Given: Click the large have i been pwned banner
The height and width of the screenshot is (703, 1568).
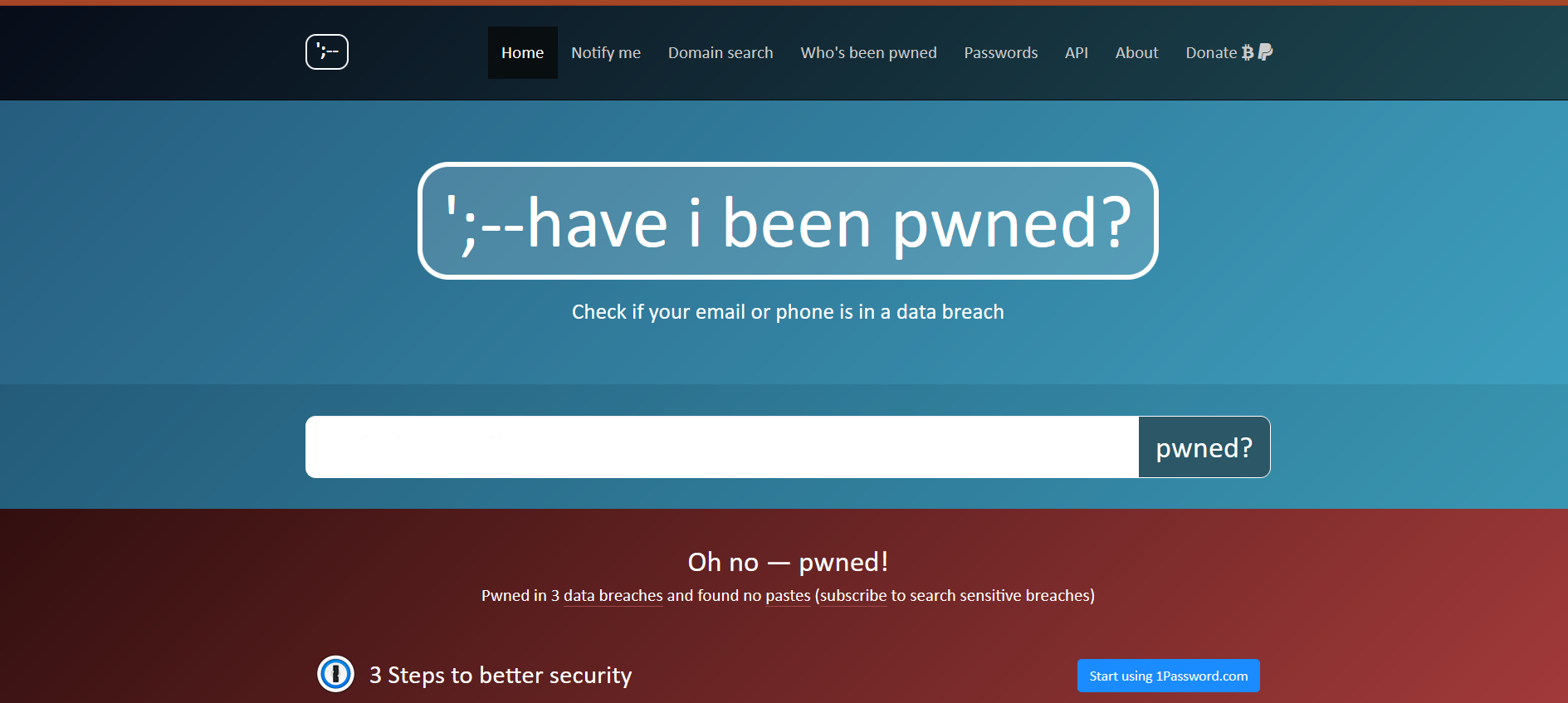Looking at the screenshot, I should [788, 221].
